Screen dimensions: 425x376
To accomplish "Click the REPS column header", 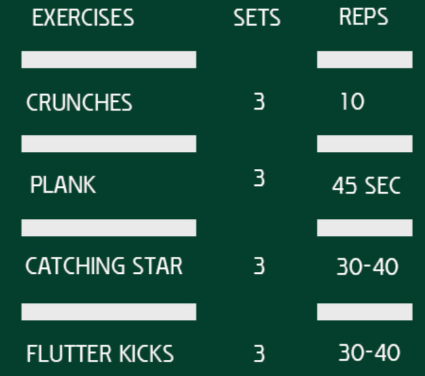I will tap(364, 17).
